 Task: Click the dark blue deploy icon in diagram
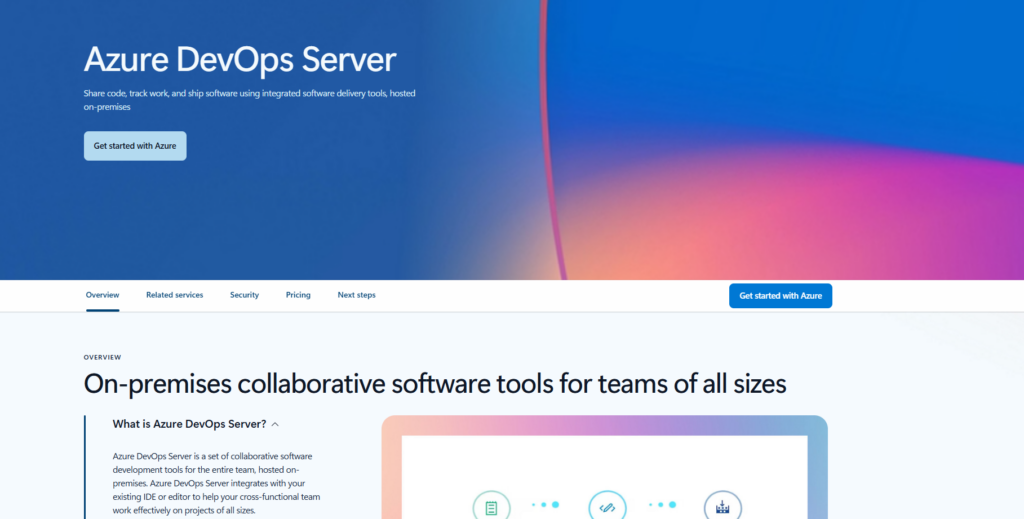(722, 507)
